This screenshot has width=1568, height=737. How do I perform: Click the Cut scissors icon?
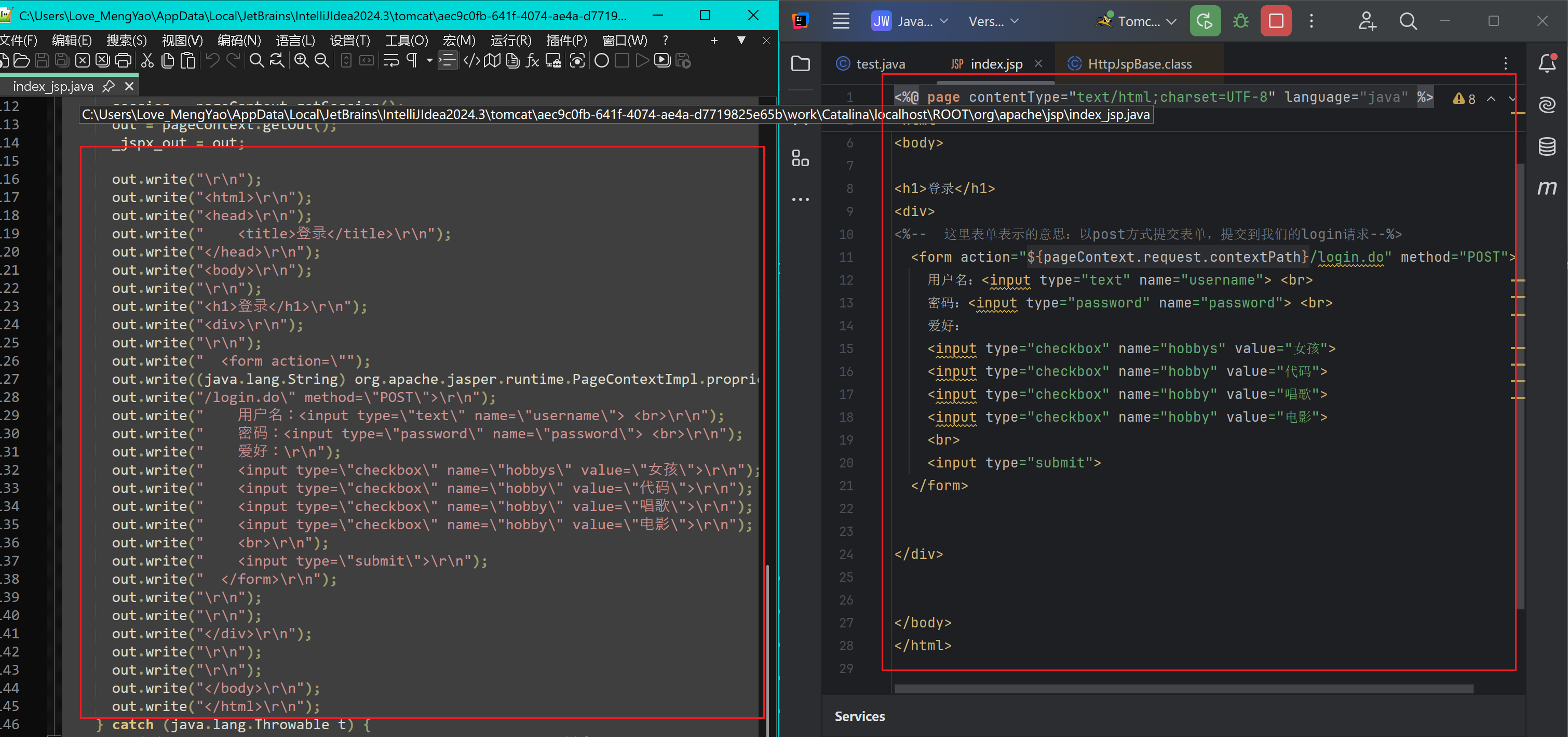coord(147,60)
